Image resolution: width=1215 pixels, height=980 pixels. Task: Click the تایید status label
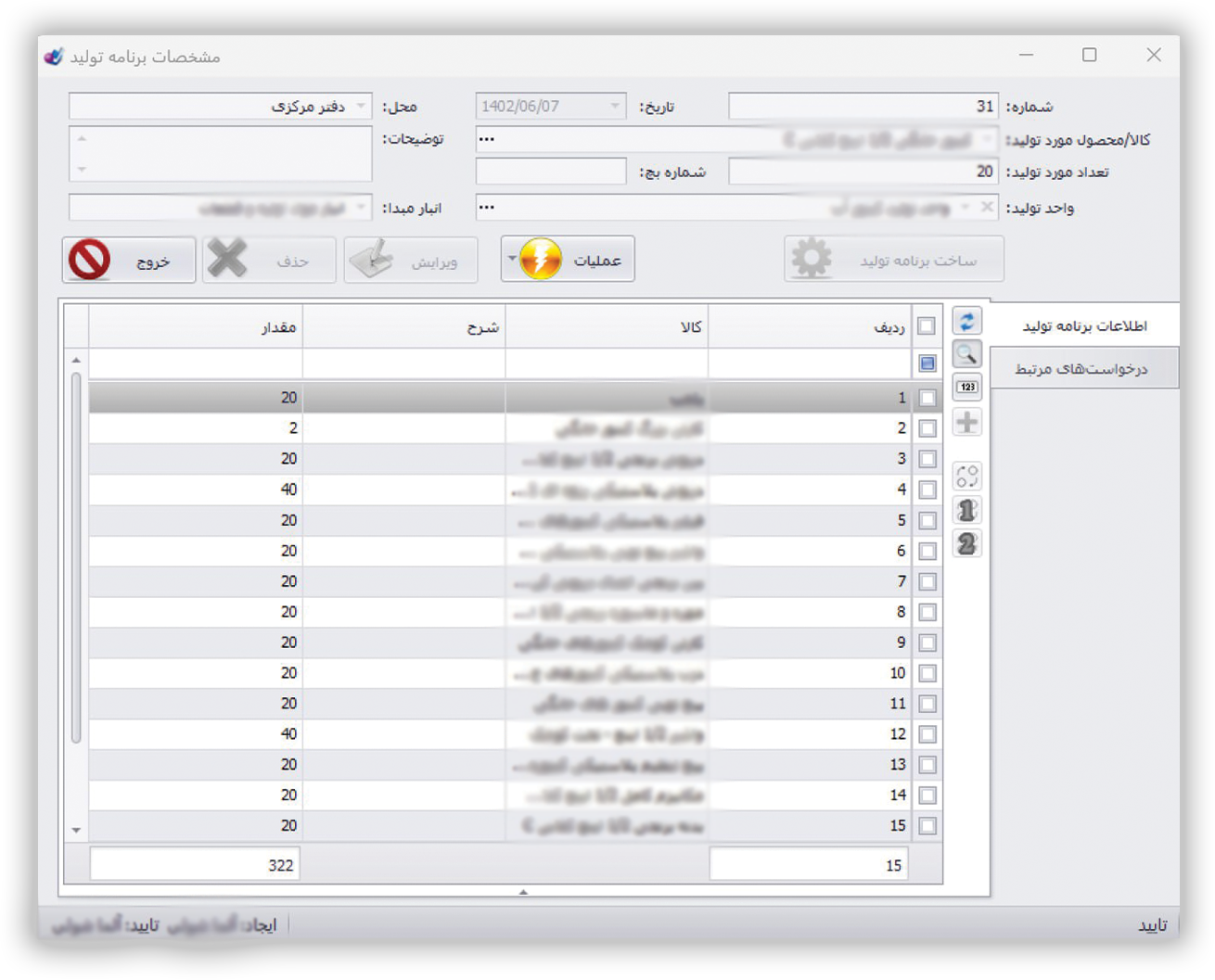pos(1152,924)
